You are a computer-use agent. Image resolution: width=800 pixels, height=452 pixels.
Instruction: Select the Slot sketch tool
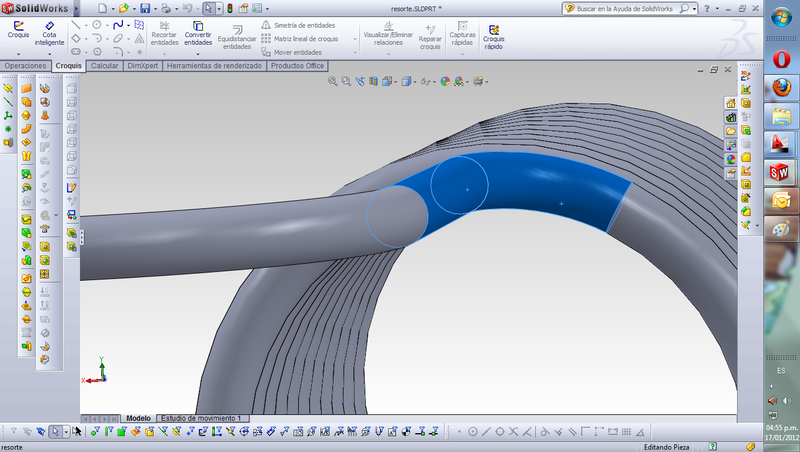tap(76, 52)
